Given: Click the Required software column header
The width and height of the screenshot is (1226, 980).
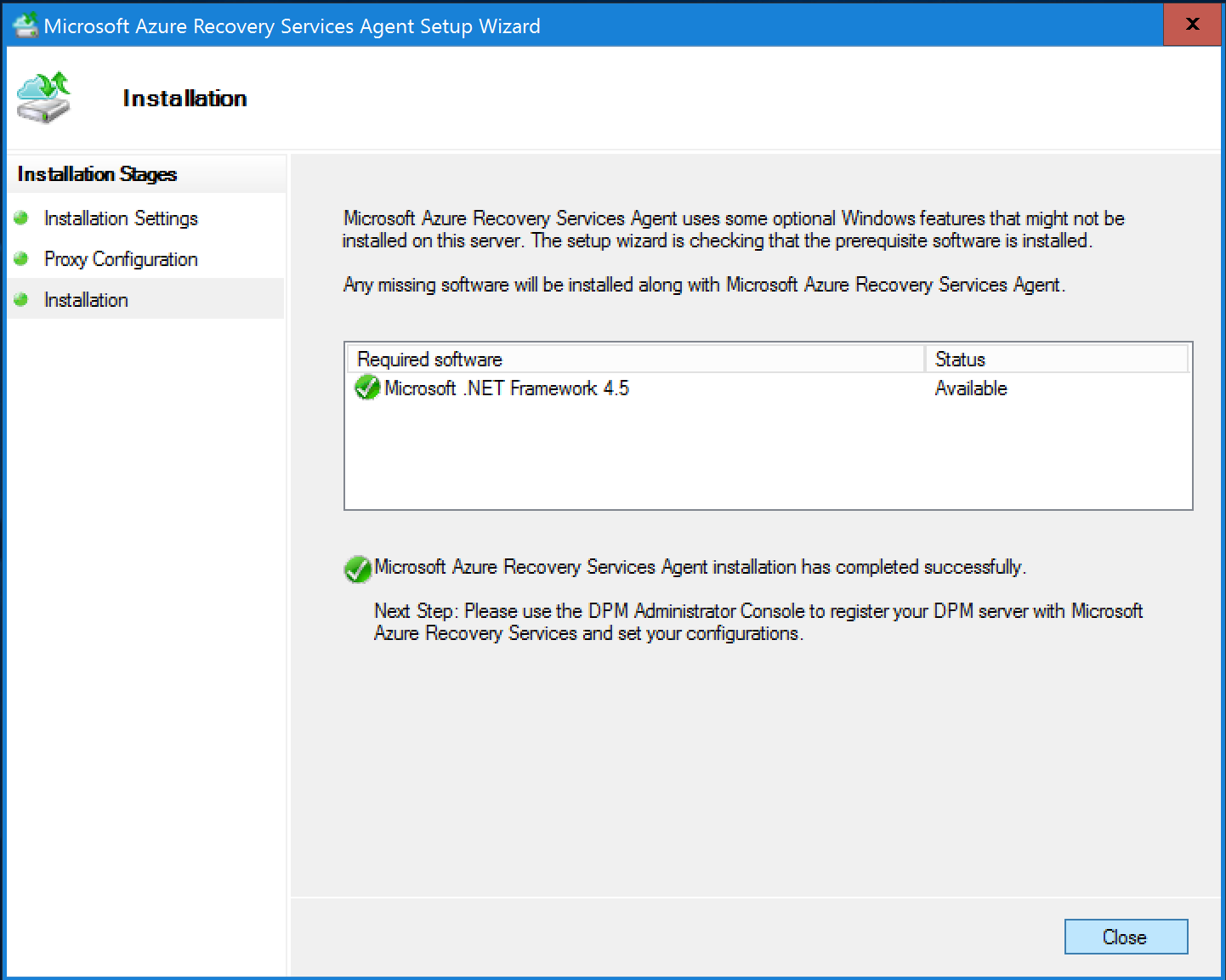Looking at the screenshot, I should point(635,359).
